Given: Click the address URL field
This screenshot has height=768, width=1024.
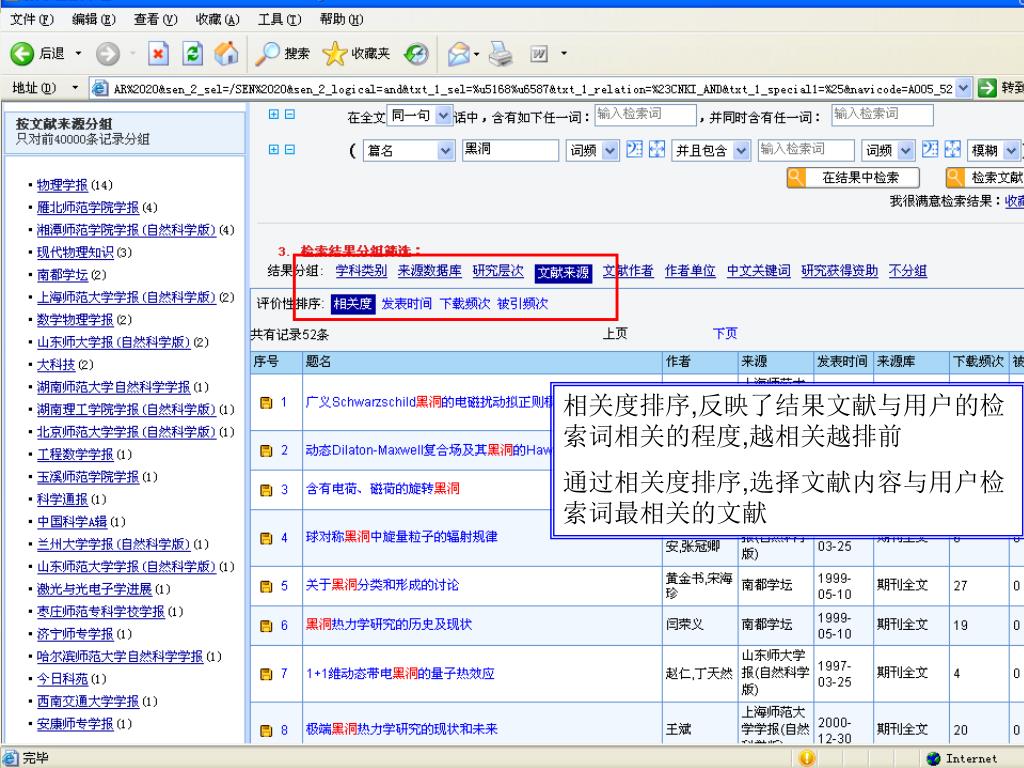Looking at the screenshot, I should (532, 88).
